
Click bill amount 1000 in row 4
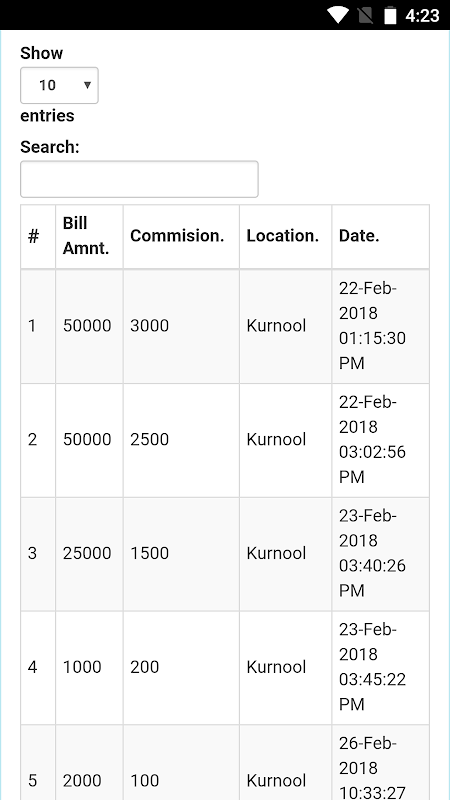click(x=82, y=667)
